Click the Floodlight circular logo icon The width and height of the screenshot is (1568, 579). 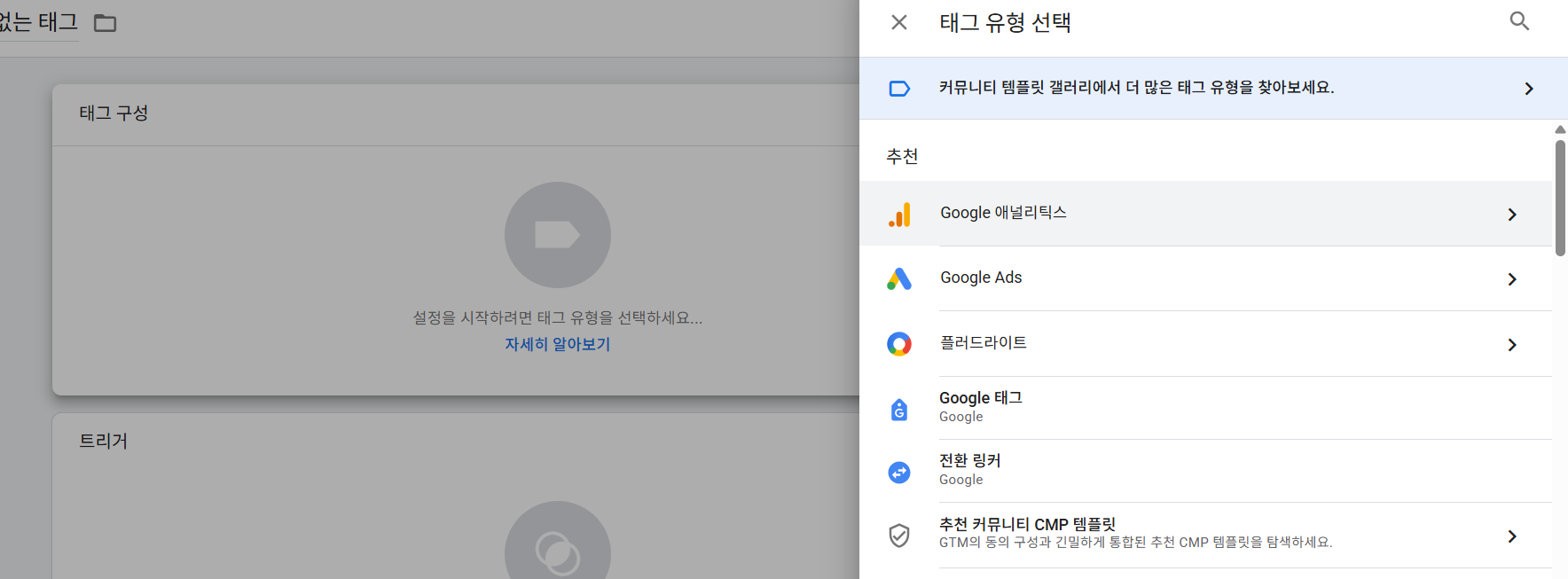click(x=899, y=344)
